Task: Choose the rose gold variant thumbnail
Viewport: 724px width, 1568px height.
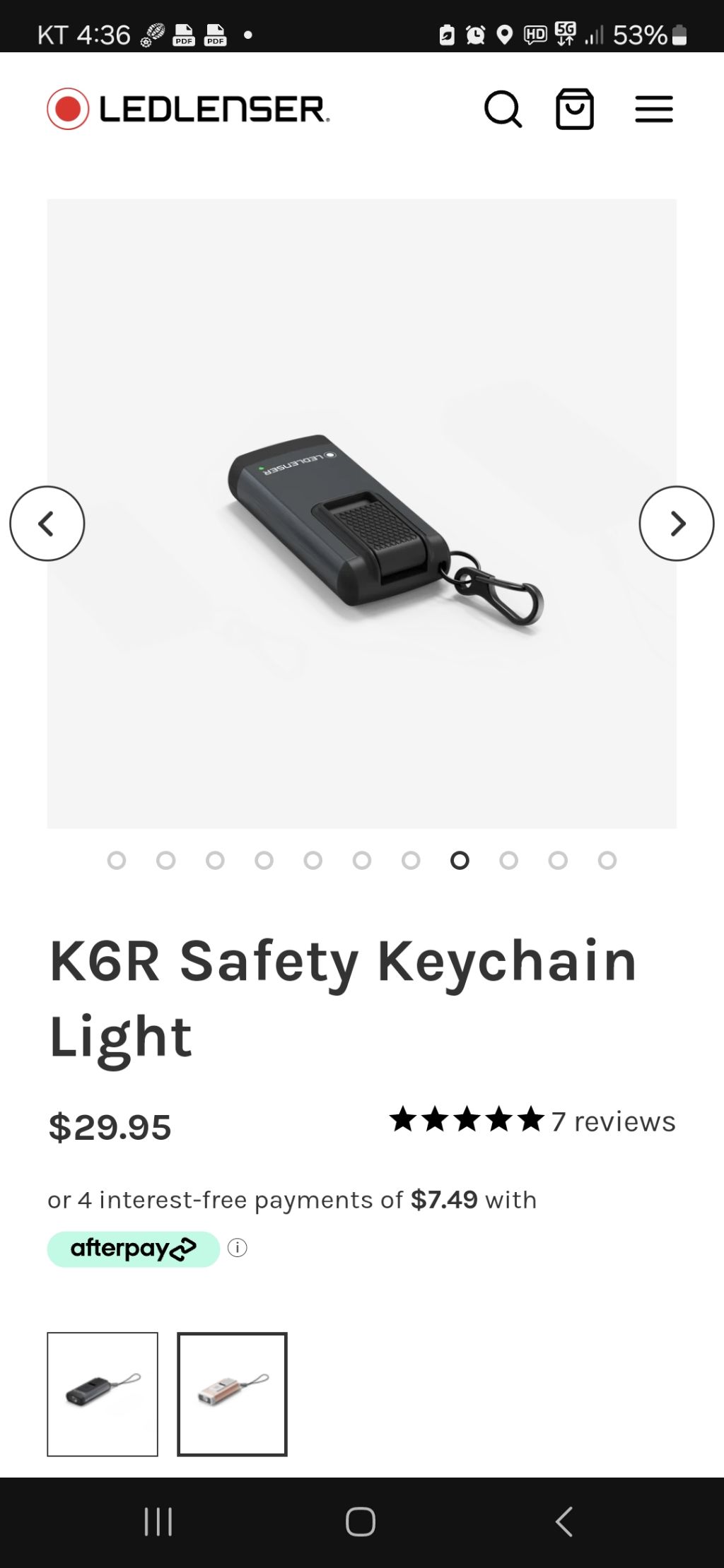Action: click(232, 1394)
